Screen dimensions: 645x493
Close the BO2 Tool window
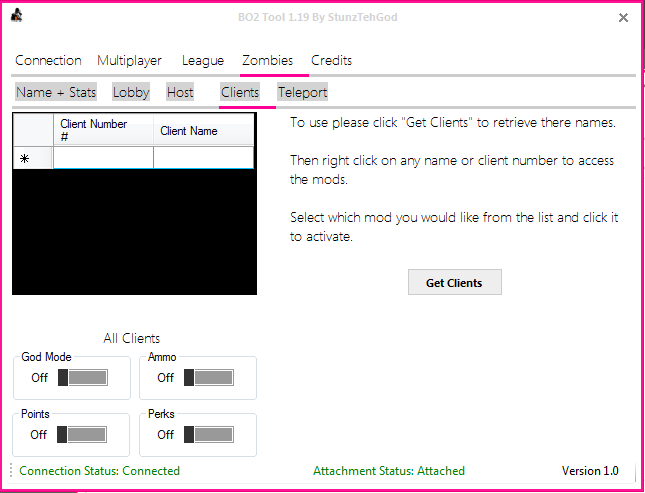tap(623, 18)
